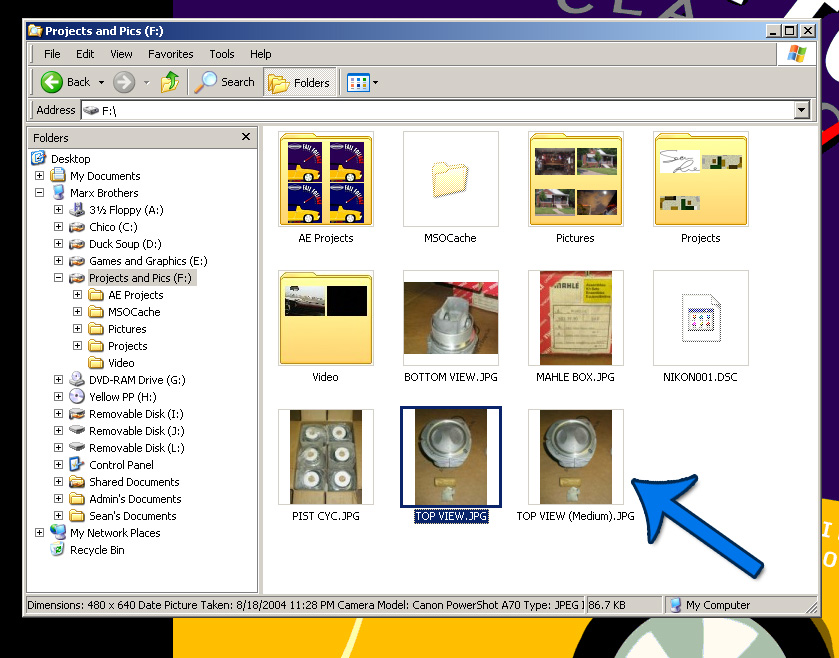Open the Tools menu
The height and width of the screenshot is (658, 839).
[222, 54]
